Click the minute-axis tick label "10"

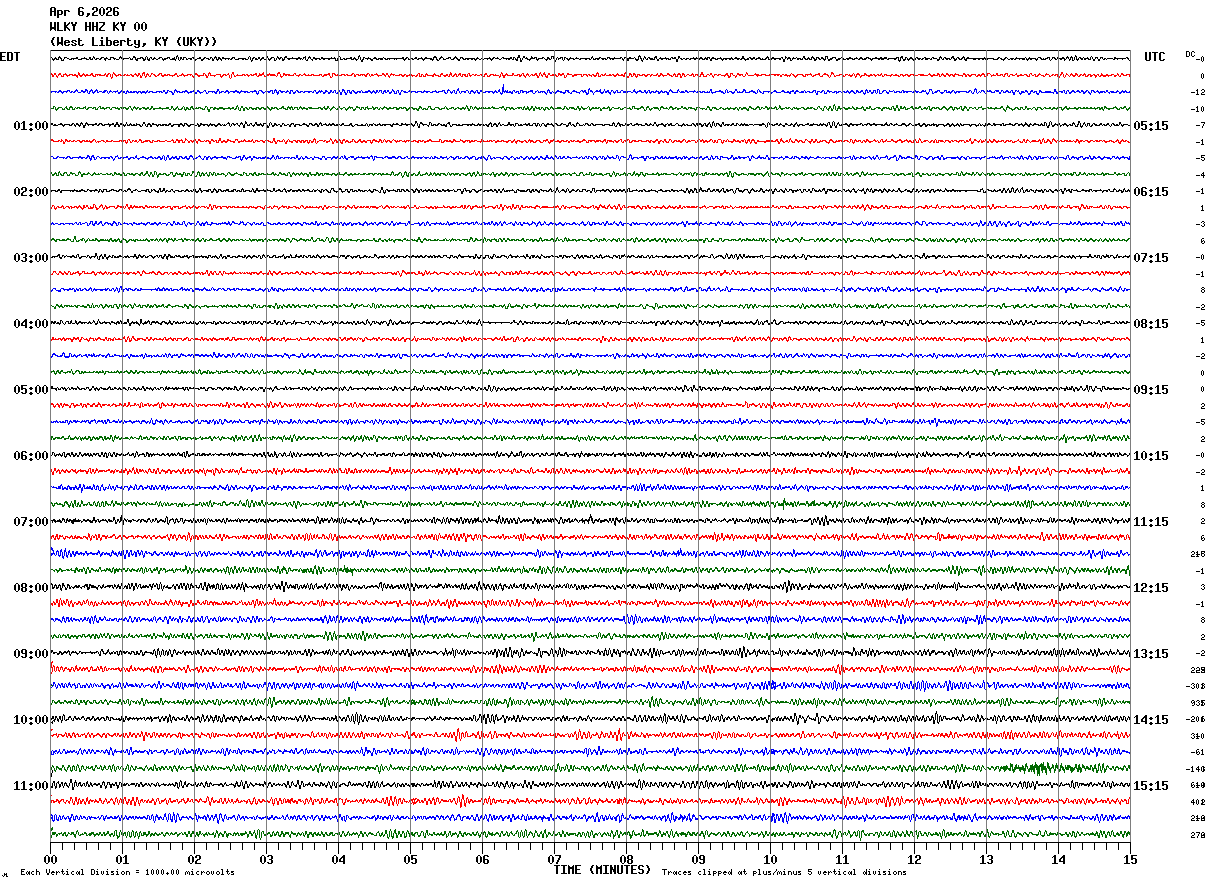(x=770, y=859)
